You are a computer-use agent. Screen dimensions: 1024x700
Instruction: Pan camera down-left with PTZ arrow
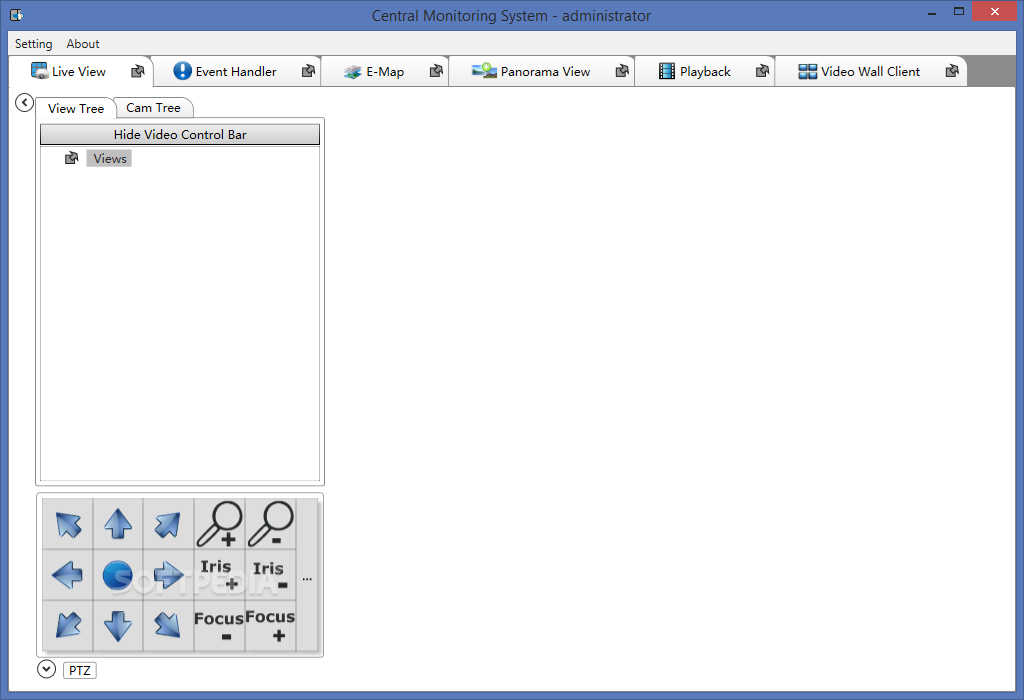68,625
